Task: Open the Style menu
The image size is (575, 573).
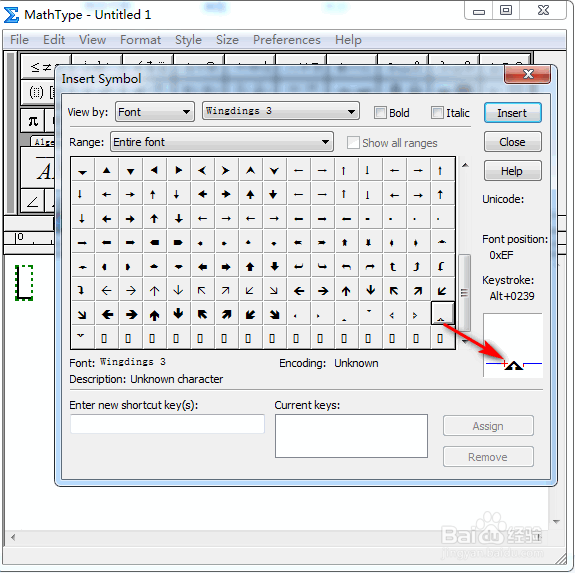Action: pyautogui.click(x=188, y=40)
